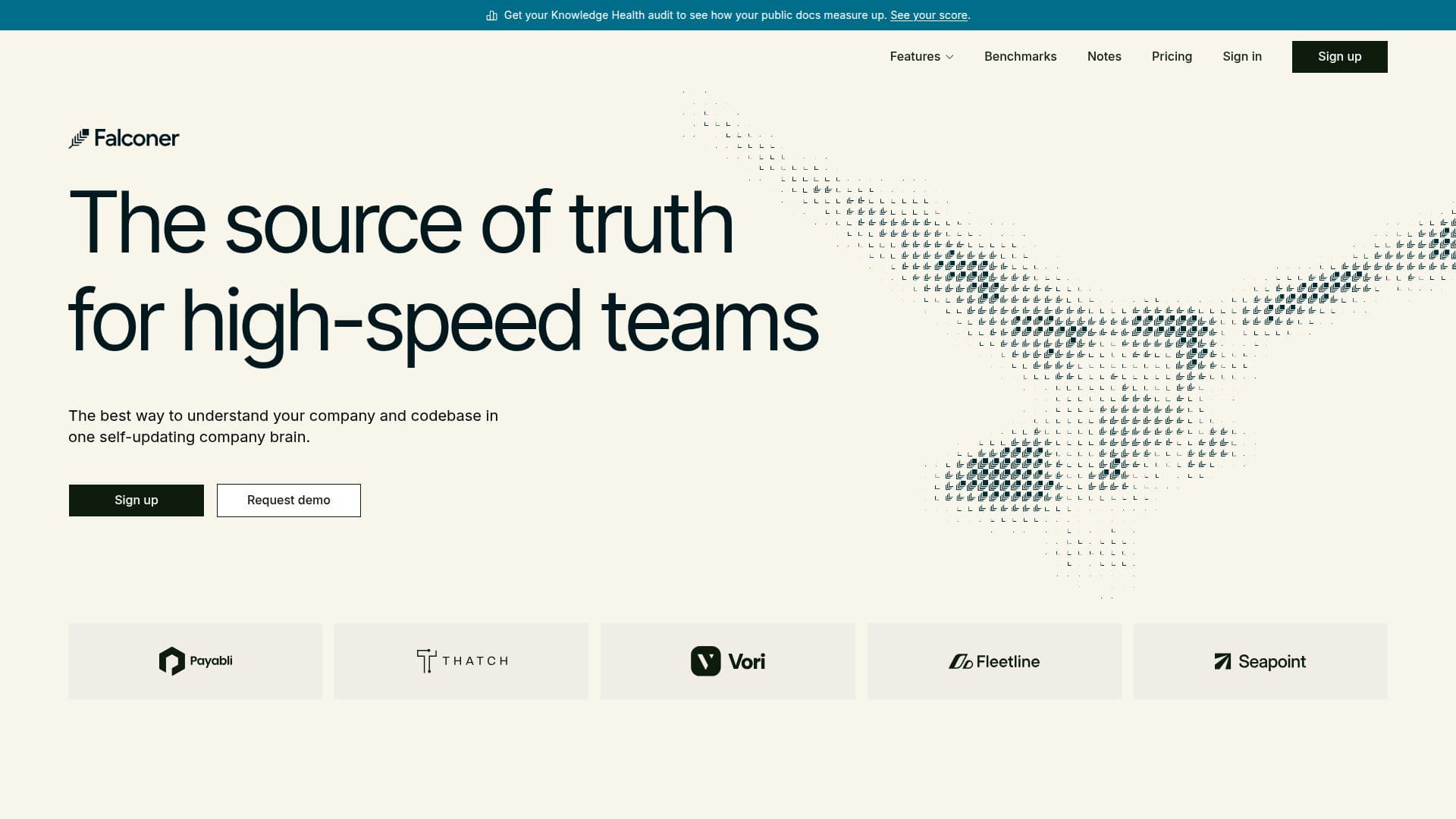Click Sign in in the navigation
The width and height of the screenshot is (1456, 819).
point(1242,56)
